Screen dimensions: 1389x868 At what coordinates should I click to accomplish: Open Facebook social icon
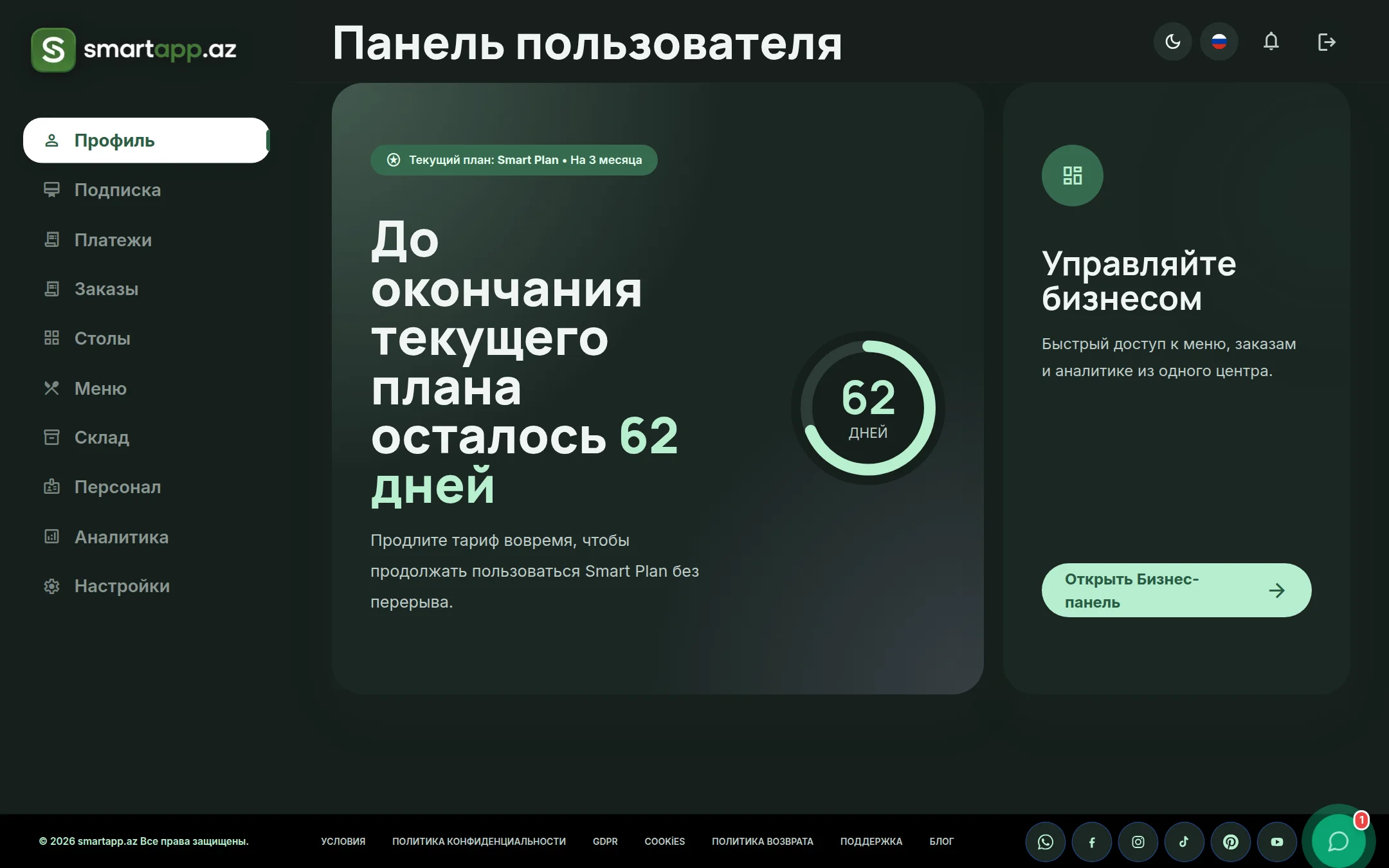(x=1092, y=842)
